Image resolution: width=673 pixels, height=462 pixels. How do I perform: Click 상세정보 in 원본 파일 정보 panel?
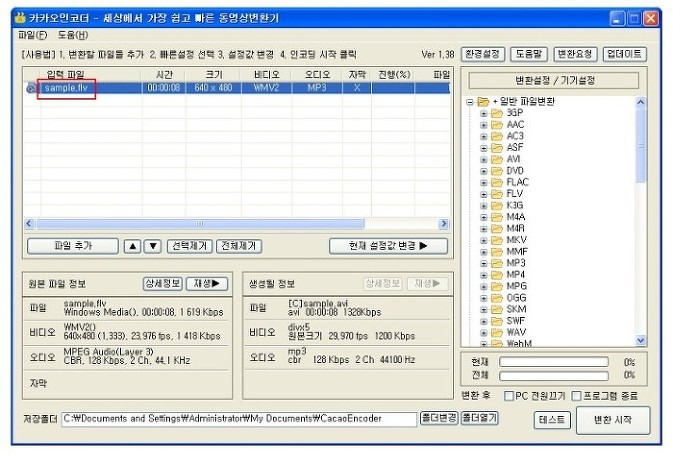[163, 284]
